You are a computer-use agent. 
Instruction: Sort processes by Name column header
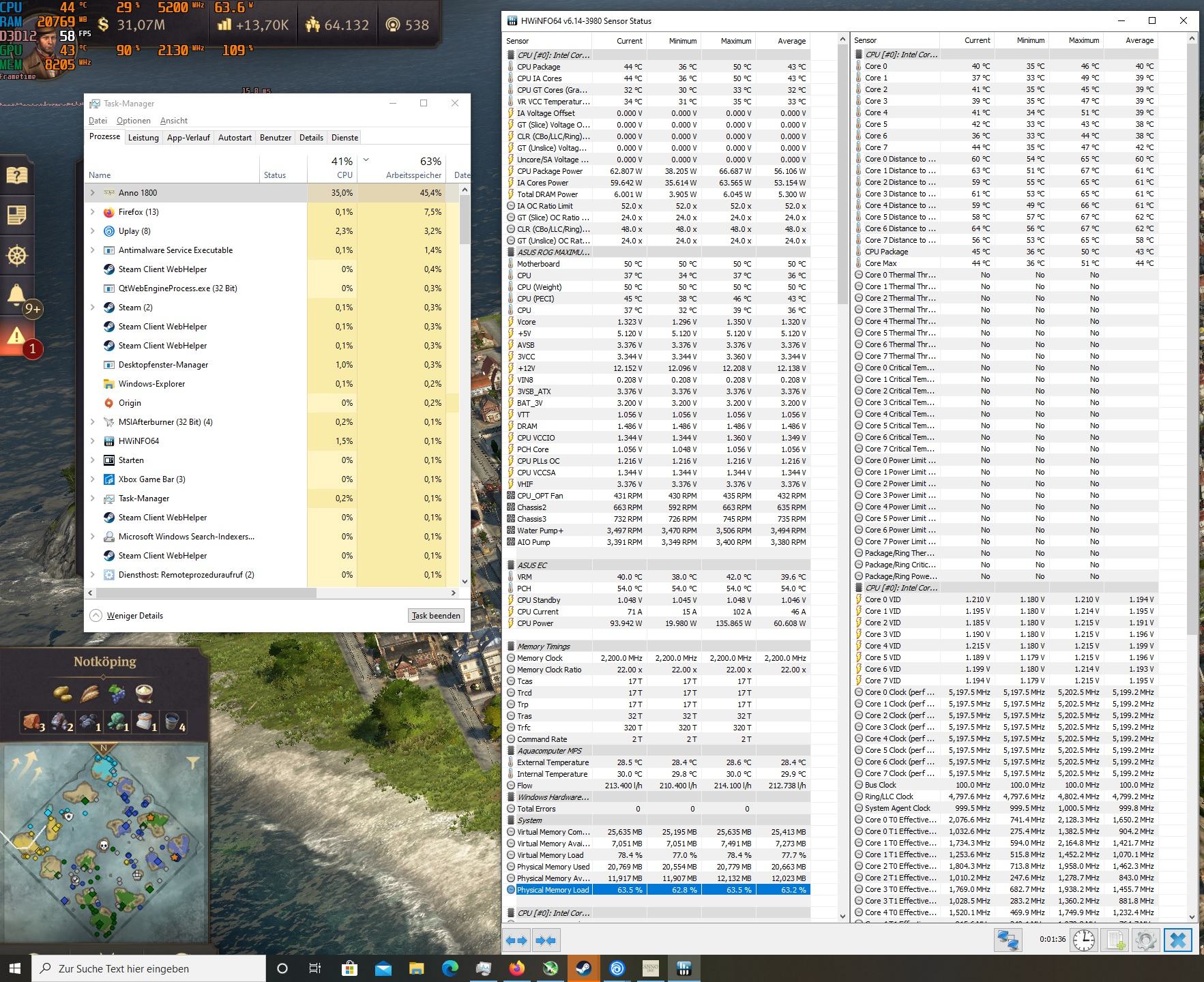tap(172, 168)
